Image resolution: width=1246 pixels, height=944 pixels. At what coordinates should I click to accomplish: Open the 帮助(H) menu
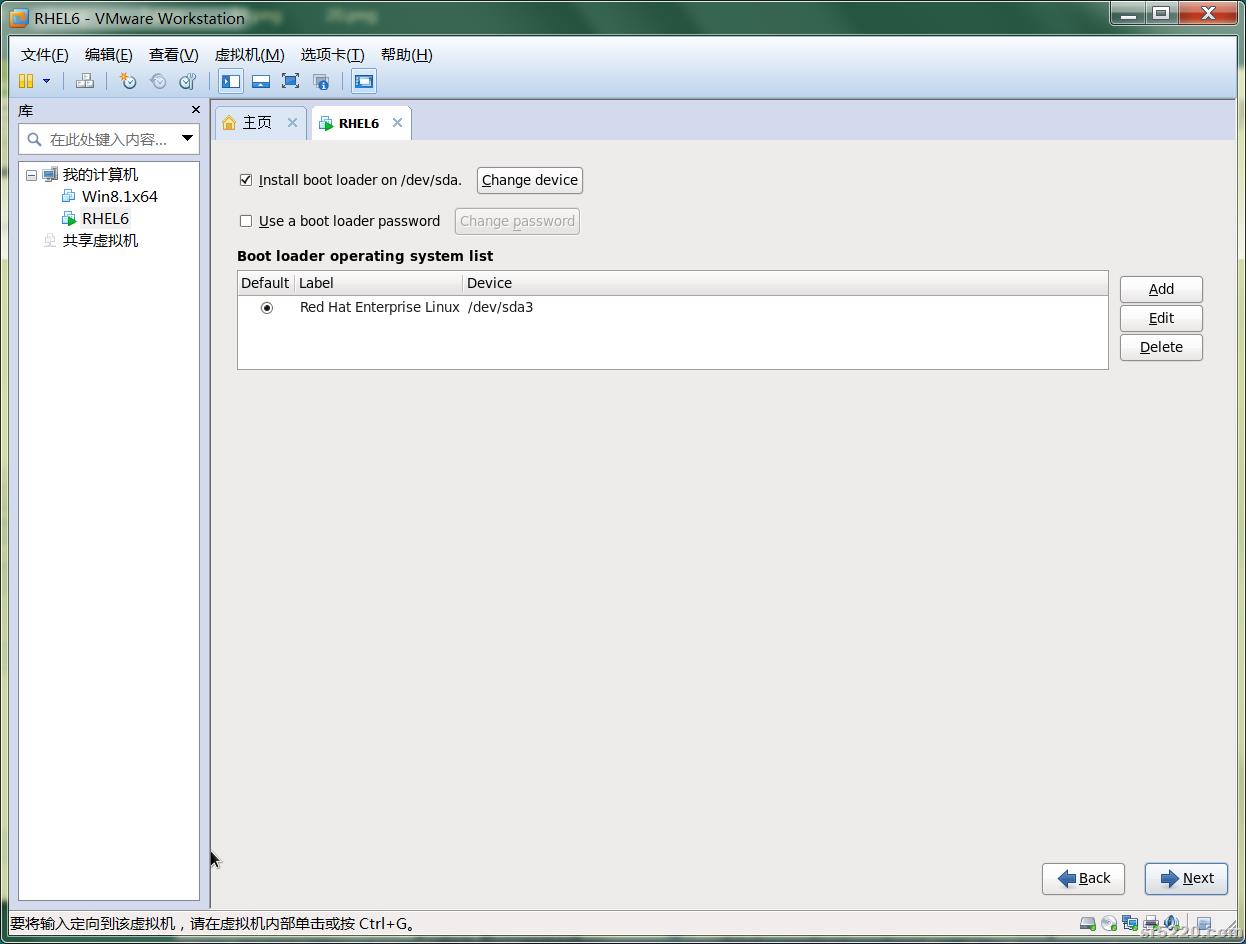click(407, 55)
